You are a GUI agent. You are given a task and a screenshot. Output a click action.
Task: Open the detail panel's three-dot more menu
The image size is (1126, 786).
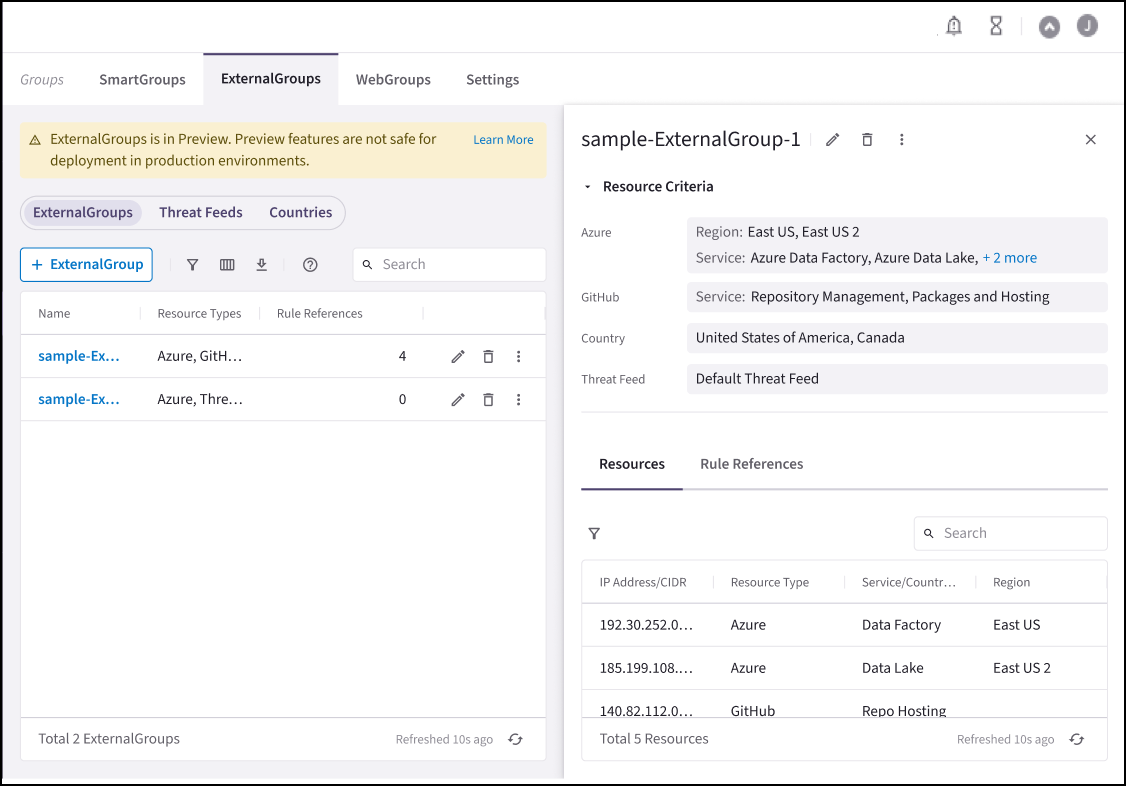(x=901, y=140)
